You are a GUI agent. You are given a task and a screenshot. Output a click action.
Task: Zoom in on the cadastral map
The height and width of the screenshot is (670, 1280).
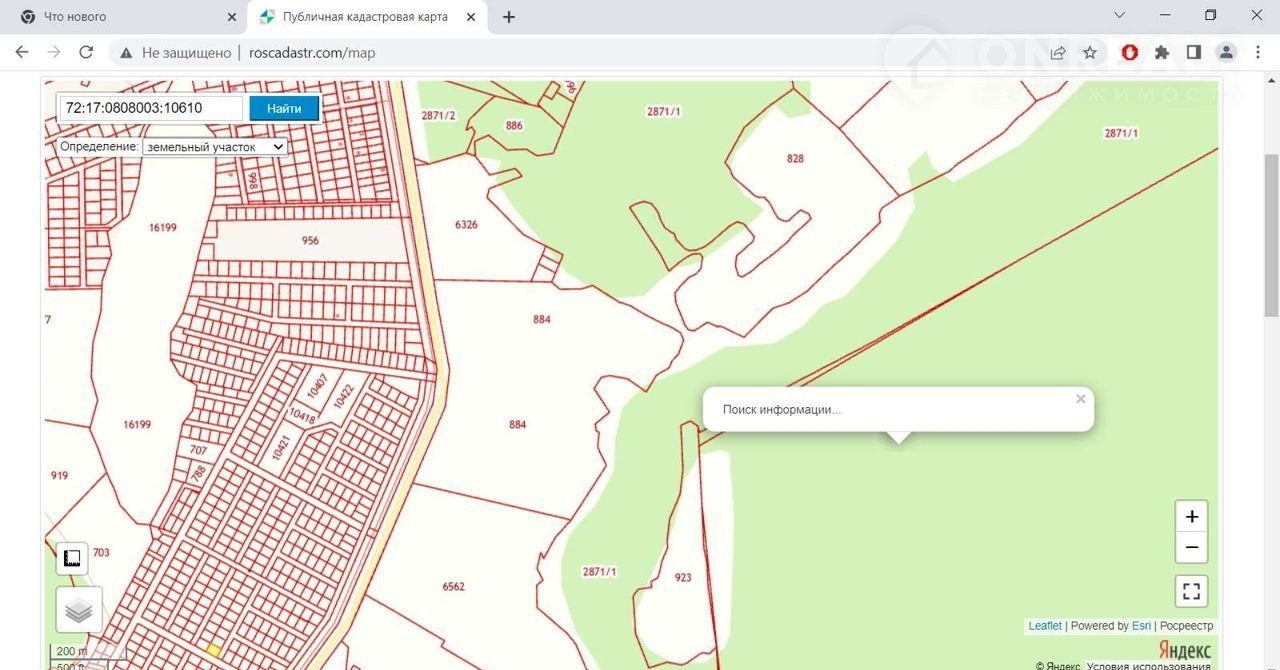tap(1191, 517)
